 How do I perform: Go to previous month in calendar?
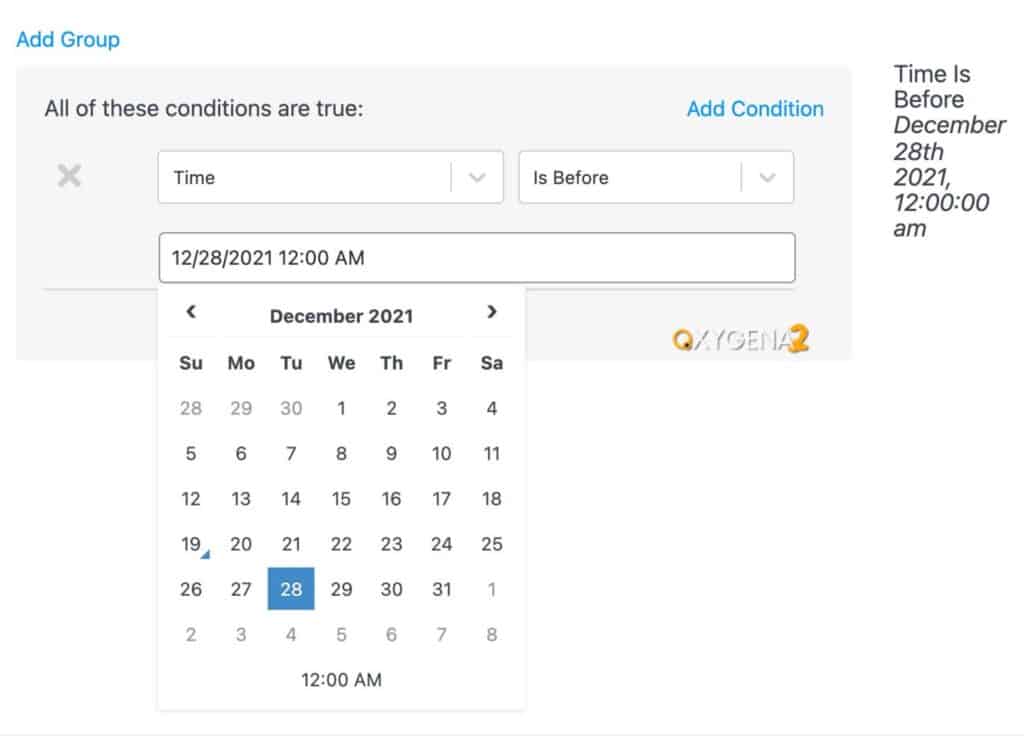coord(191,313)
